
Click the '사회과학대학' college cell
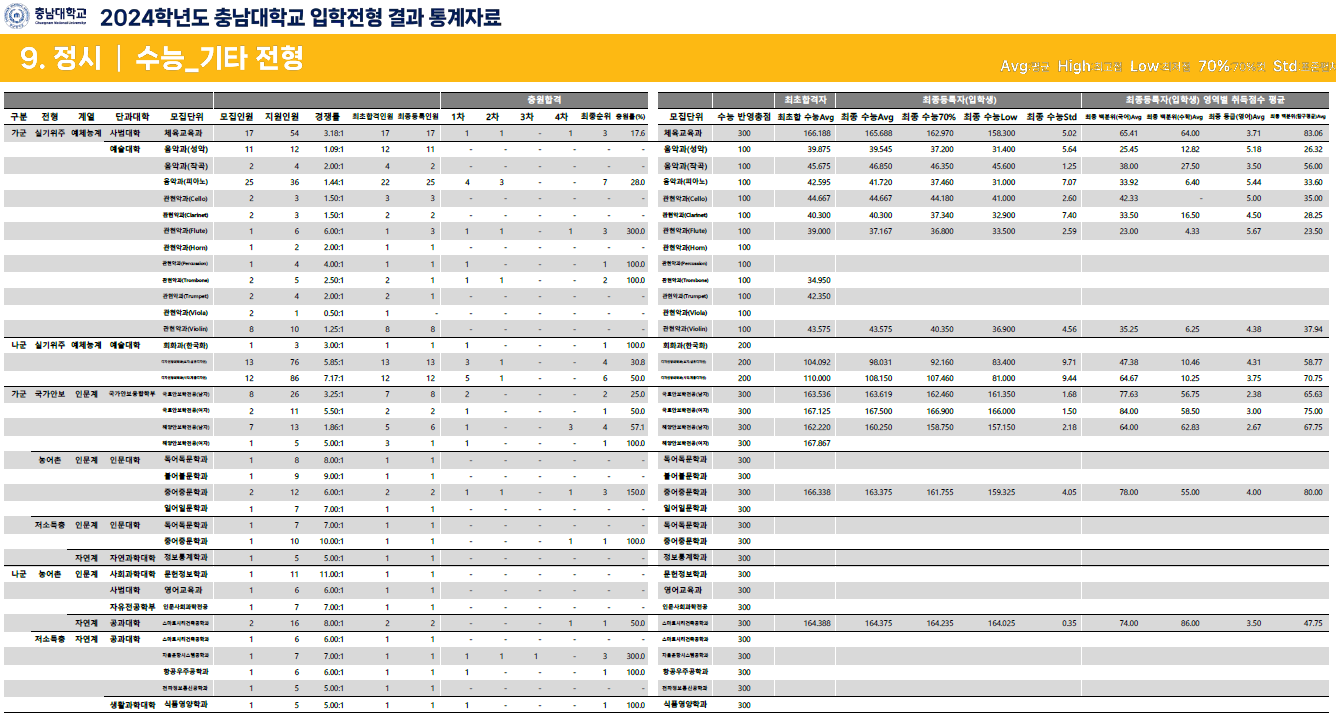point(133,574)
